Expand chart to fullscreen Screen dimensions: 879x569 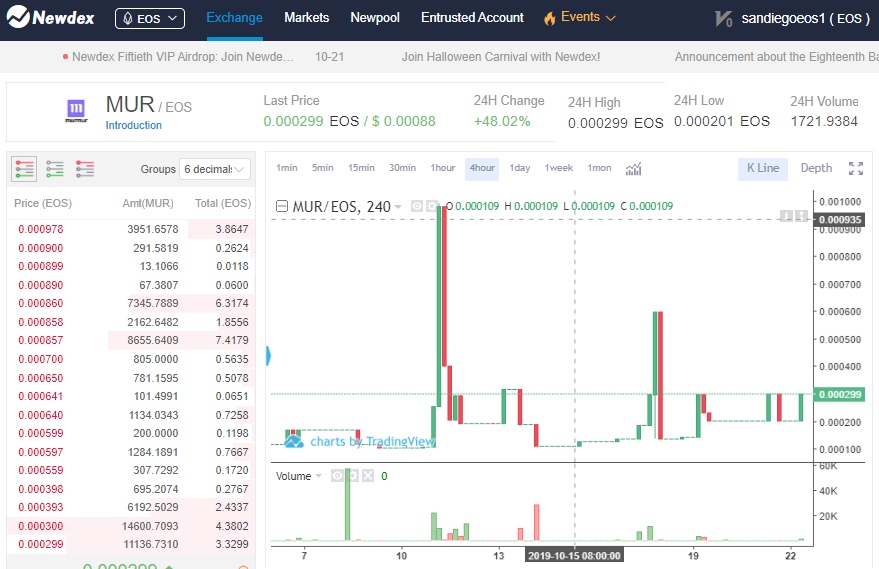click(x=856, y=168)
